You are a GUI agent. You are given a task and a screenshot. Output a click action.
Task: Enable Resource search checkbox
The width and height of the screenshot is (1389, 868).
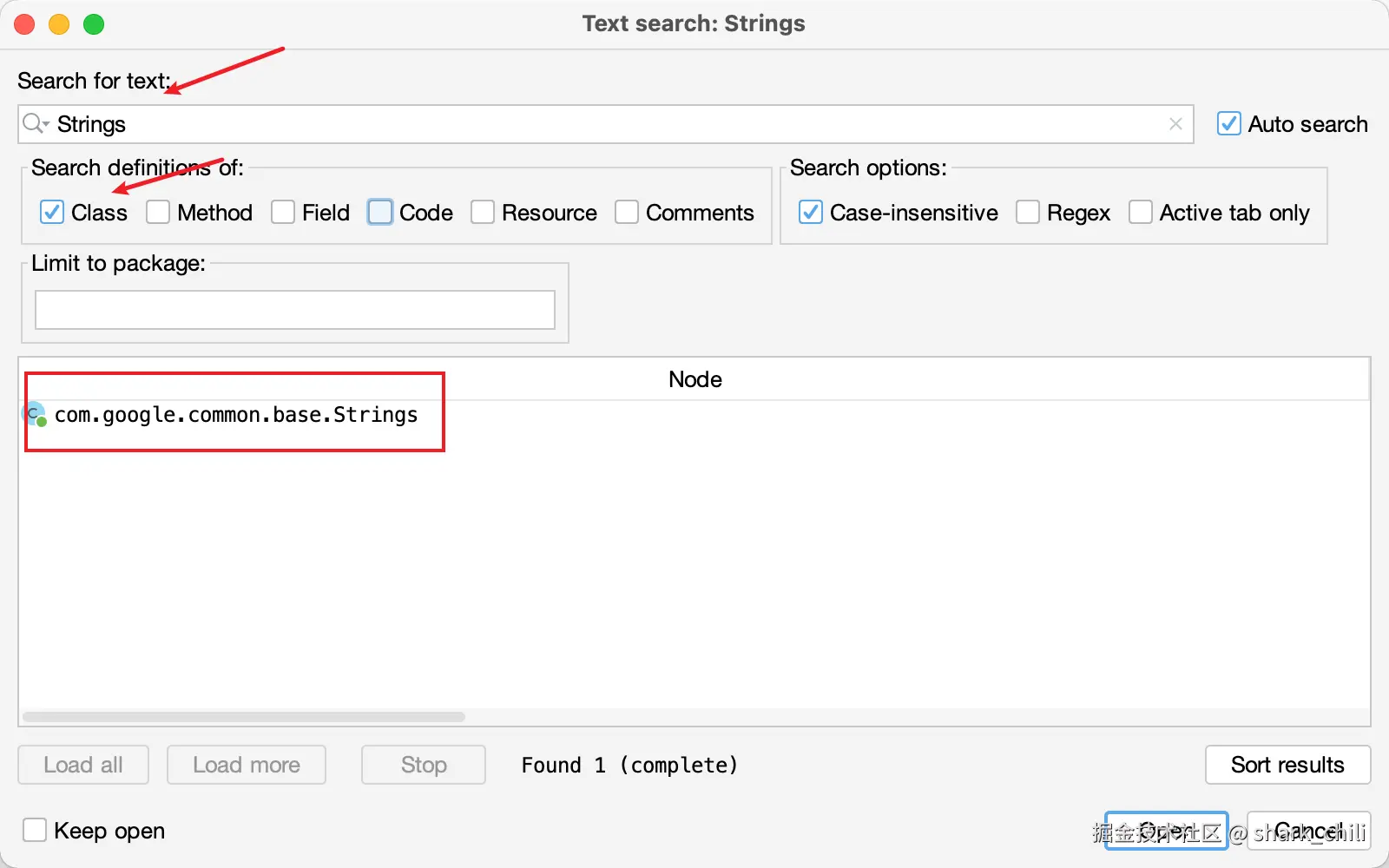coord(483,213)
